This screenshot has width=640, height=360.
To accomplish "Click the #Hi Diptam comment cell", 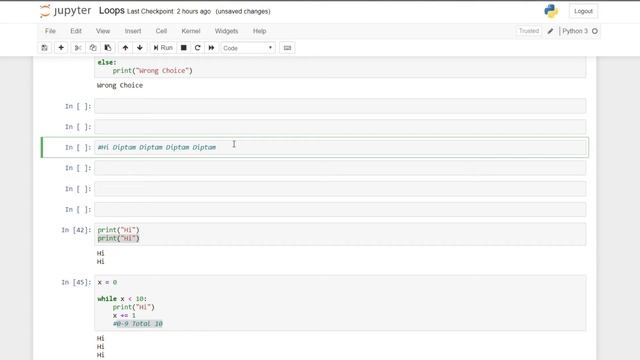I will (x=340, y=147).
